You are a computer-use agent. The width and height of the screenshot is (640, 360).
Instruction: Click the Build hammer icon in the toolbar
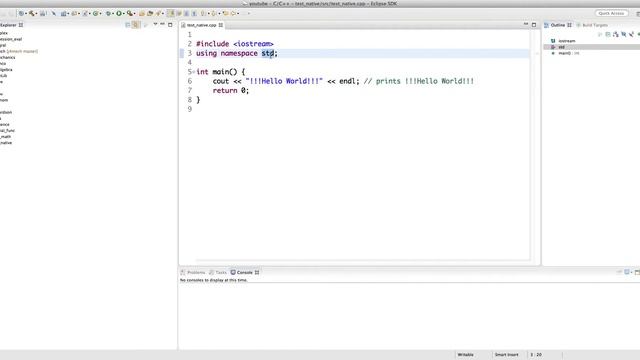coord(32,13)
